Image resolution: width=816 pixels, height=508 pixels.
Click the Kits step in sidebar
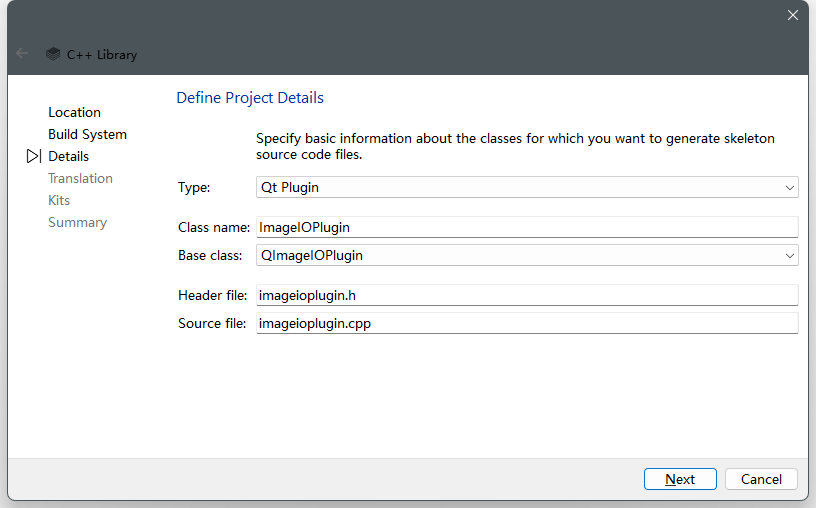click(59, 200)
